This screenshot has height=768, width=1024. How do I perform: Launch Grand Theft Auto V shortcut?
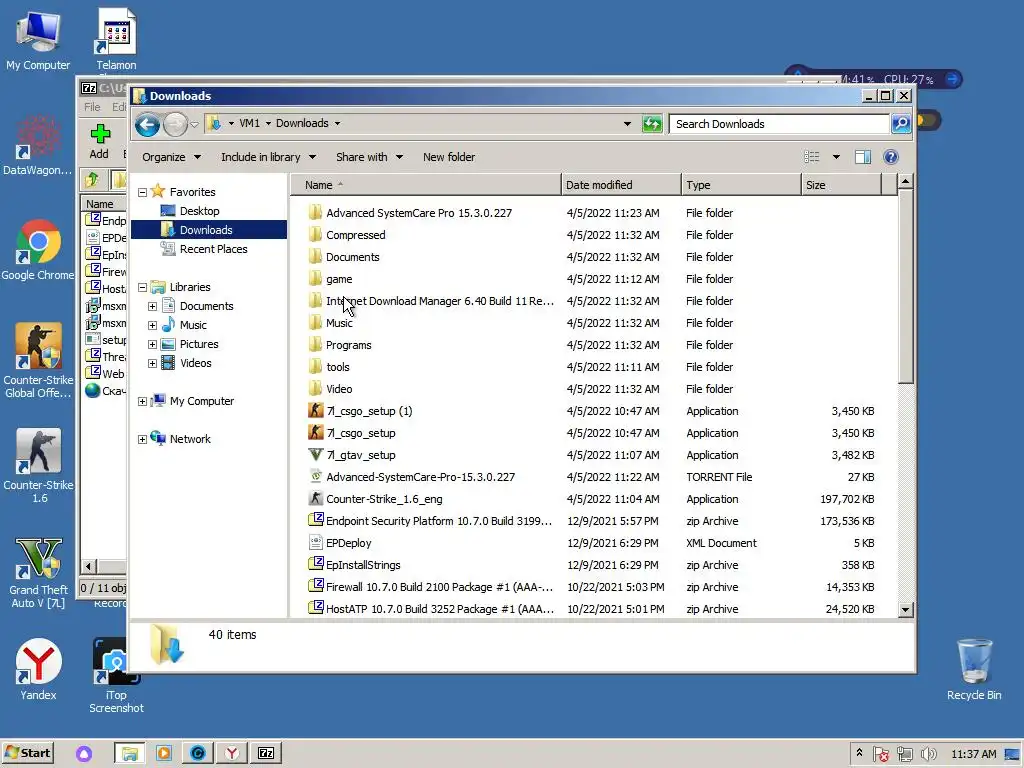tap(38, 573)
